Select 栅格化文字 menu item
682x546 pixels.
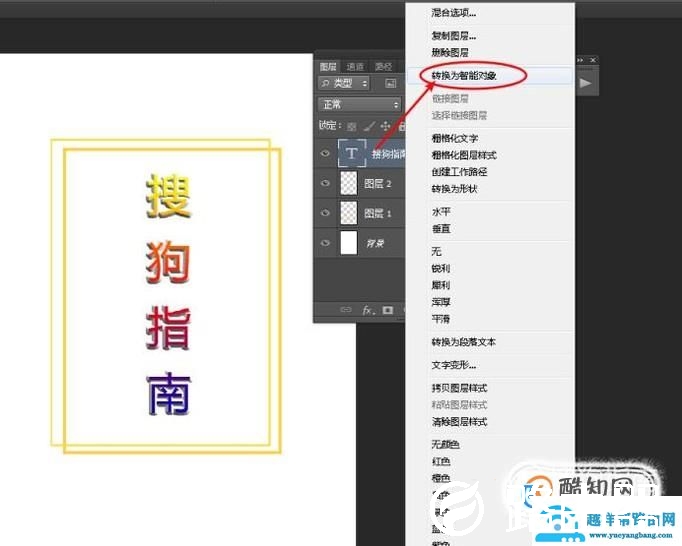point(455,138)
